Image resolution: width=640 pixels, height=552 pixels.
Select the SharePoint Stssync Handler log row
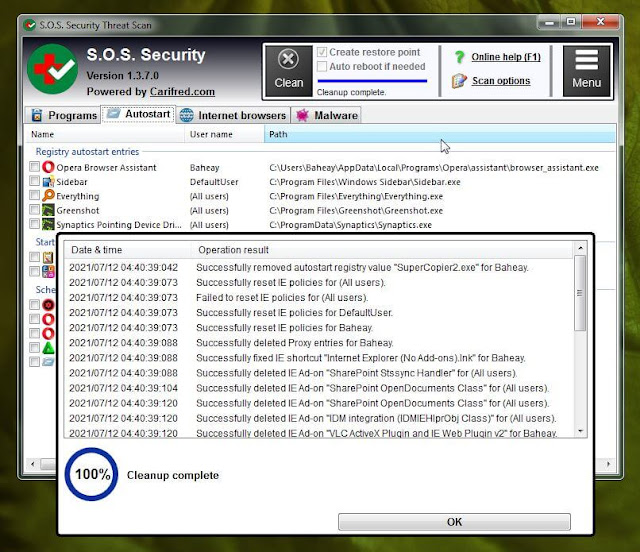[x=319, y=373]
